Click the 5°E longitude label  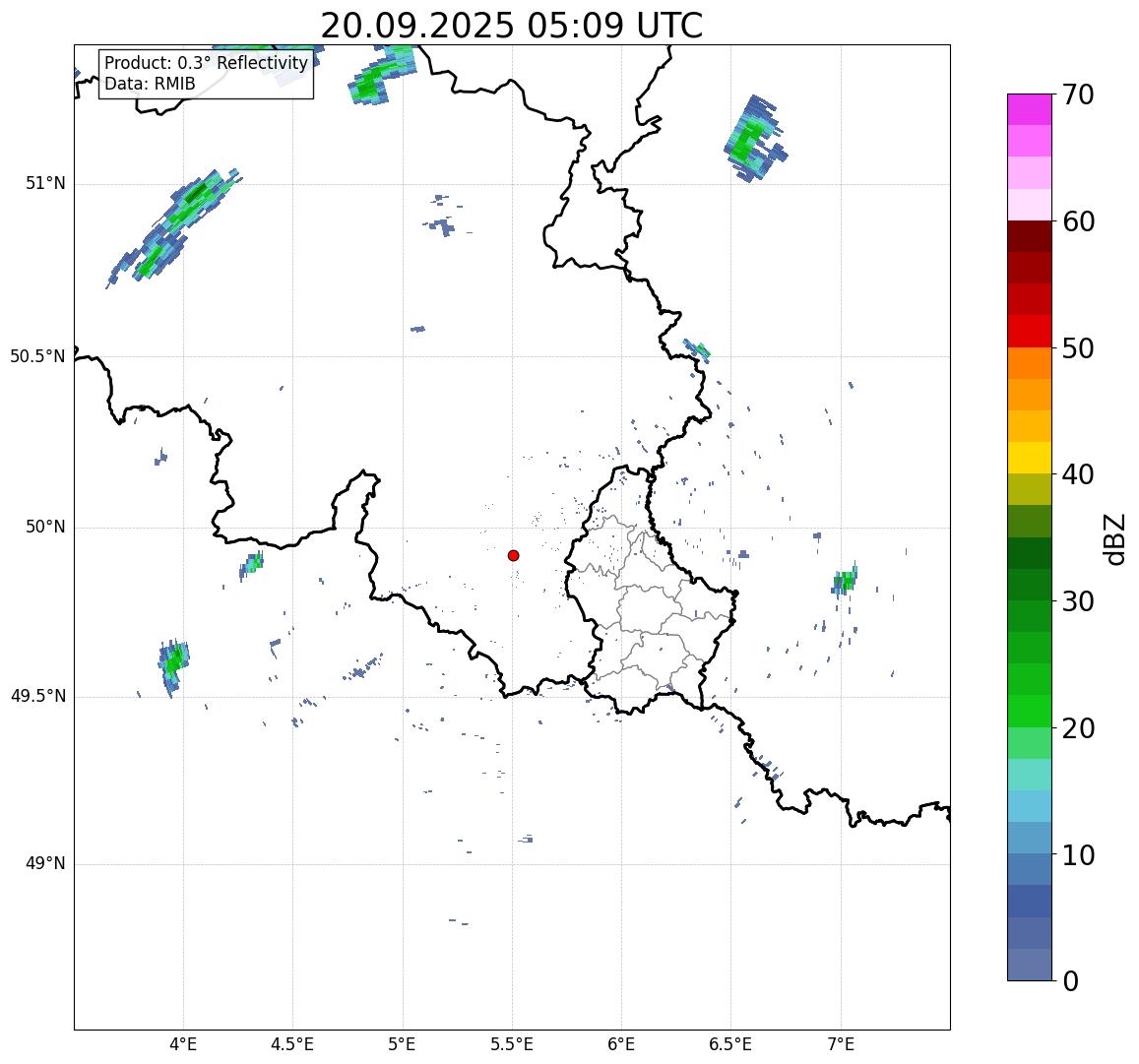(402, 1044)
